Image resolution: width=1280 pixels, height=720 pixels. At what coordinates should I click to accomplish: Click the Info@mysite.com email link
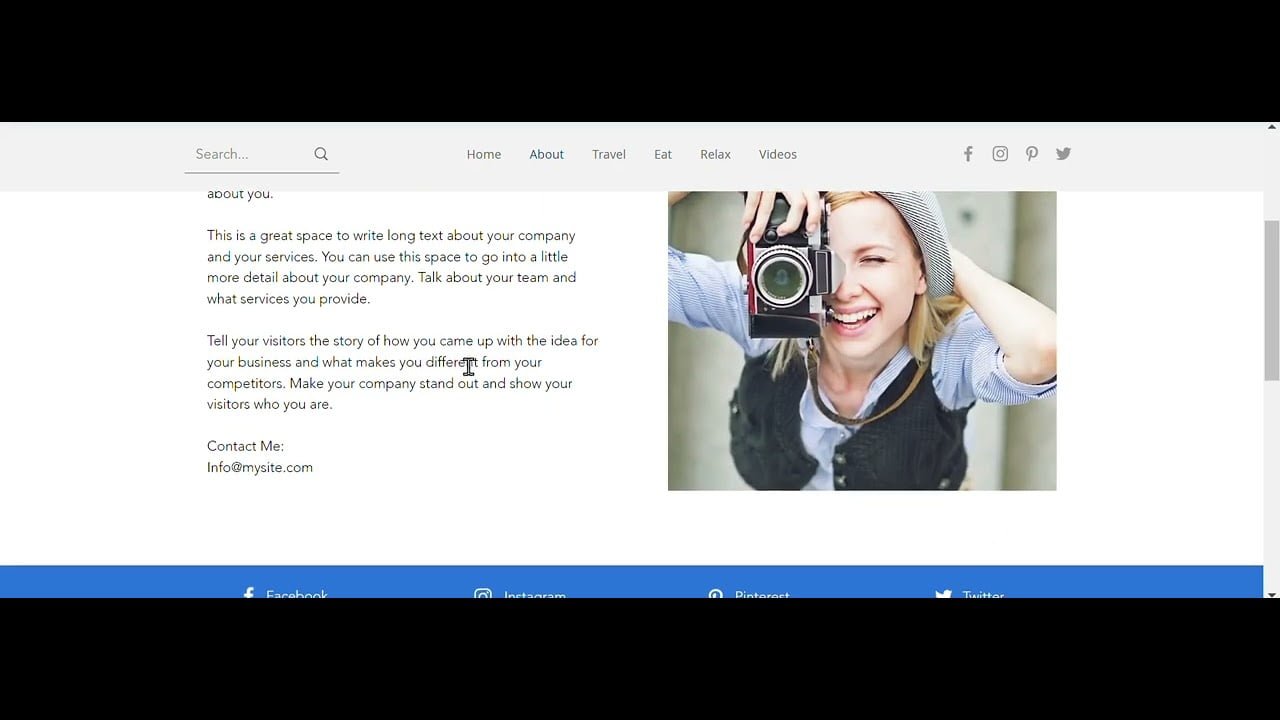coord(260,467)
